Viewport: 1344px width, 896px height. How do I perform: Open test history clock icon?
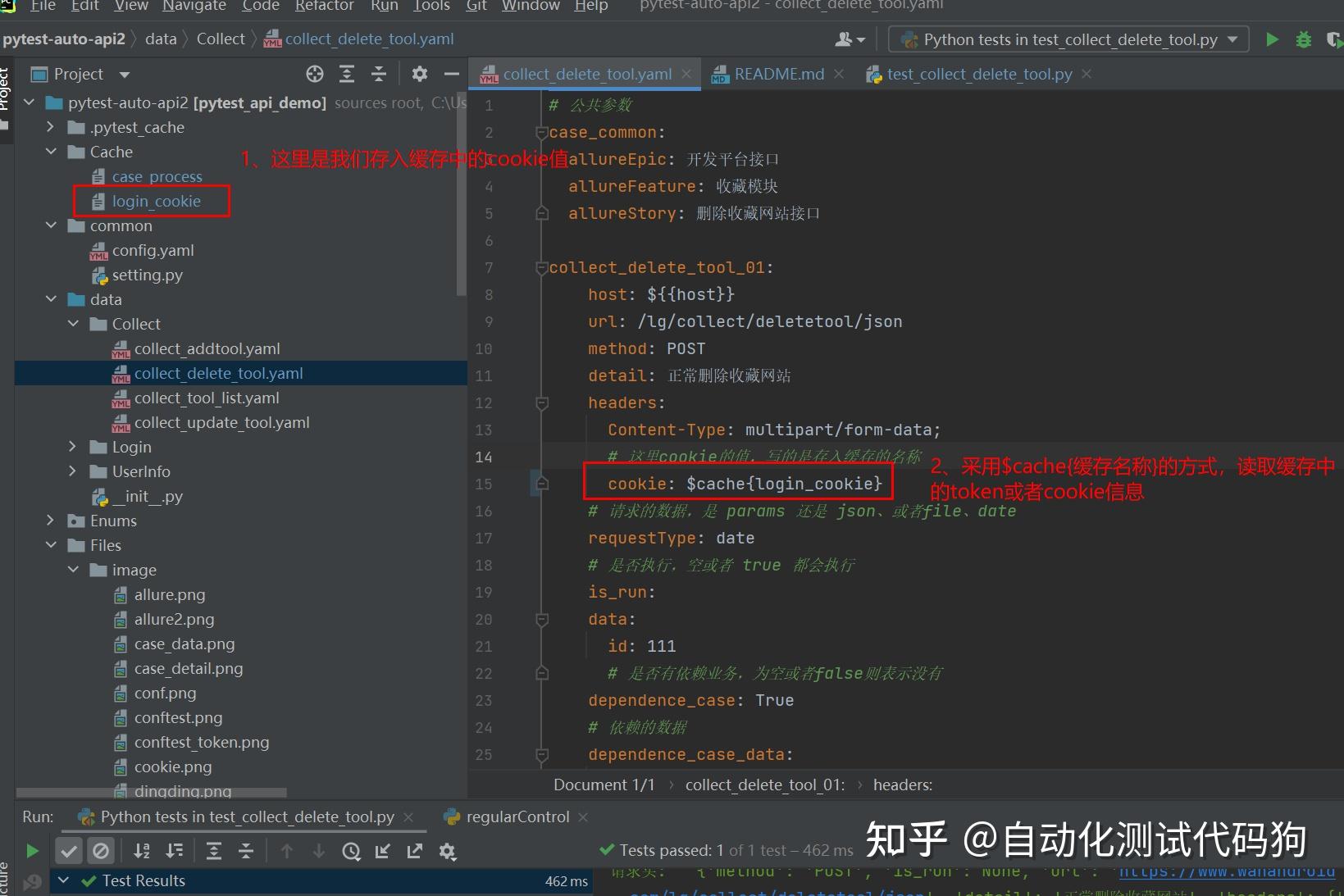[351, 851]
